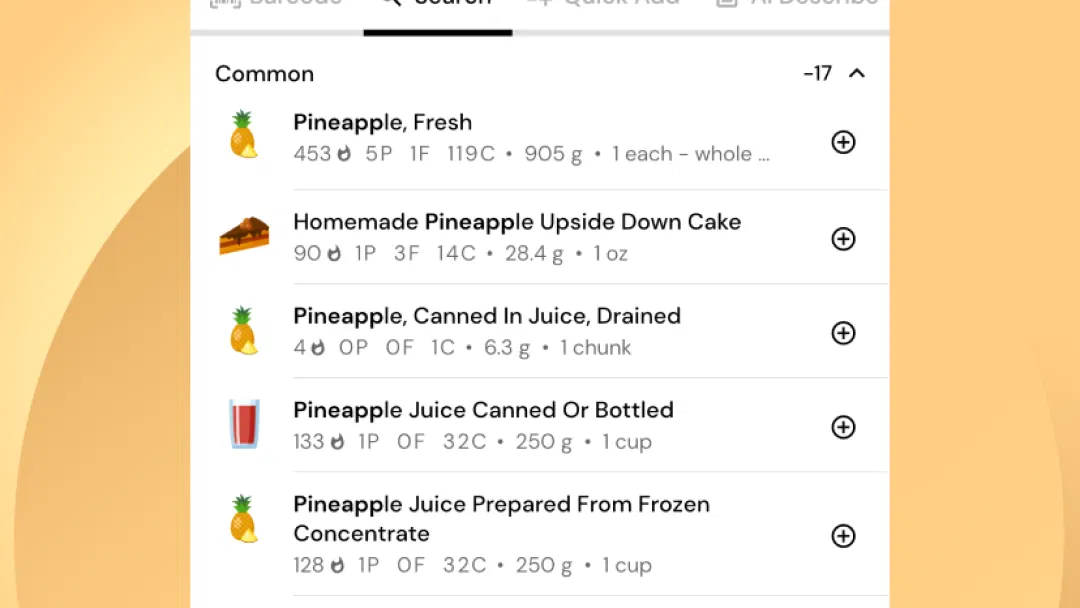This screenshot has width=1080, height=608.
Task: Open the Barcode tab
Action: click(x=276, y=3)
